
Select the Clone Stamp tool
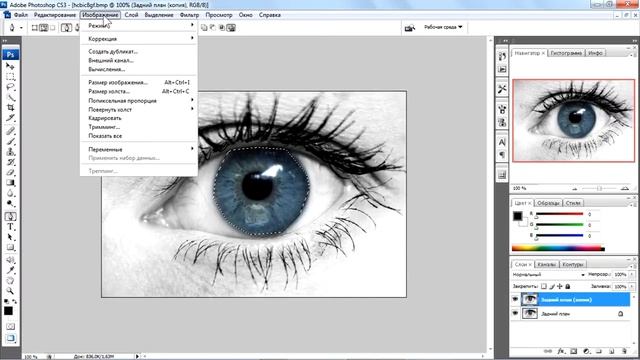click(x=10, y=152)
